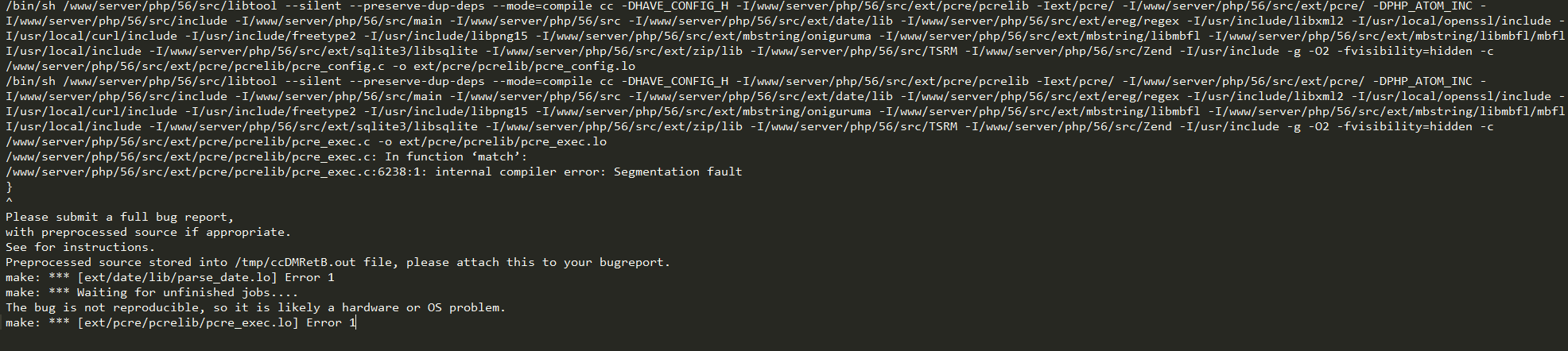Click 'pcre_exec.c:6238:1:' location text
Image resolution: width=1568 pixels, height=351 pixels.
360,172
